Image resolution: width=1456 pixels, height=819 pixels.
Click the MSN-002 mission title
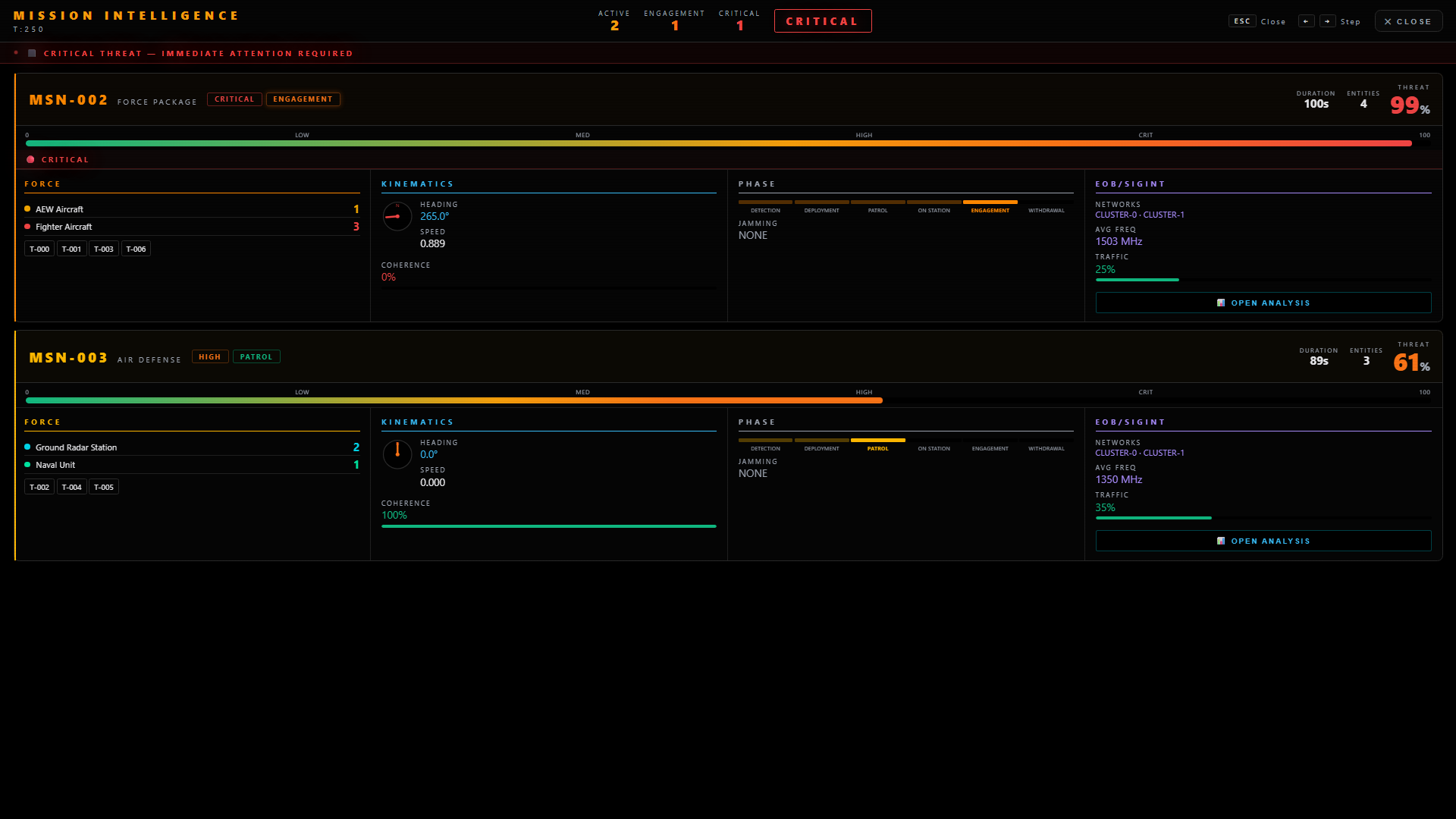coord(68,100)
